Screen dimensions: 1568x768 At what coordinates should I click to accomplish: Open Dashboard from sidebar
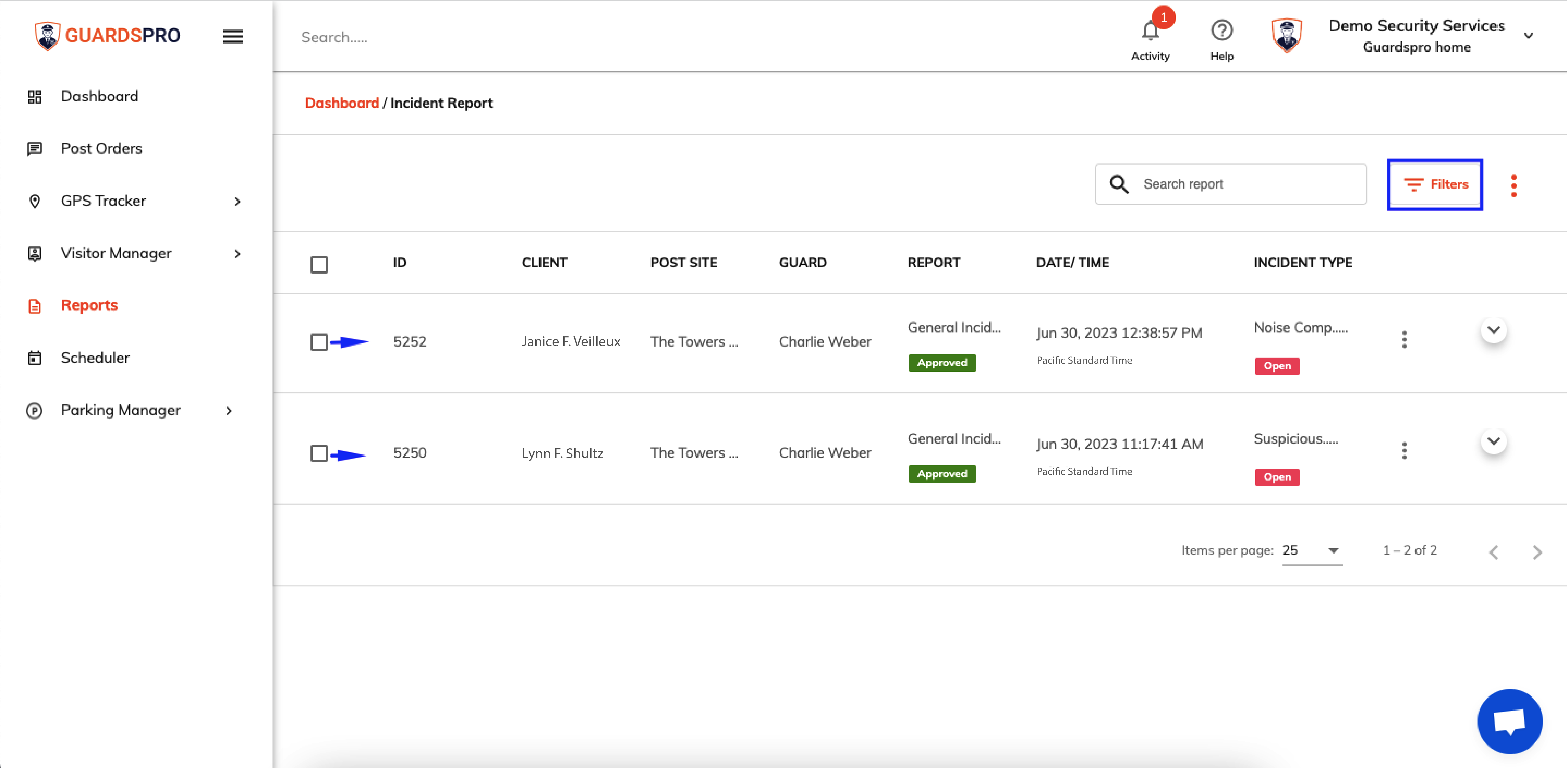pyautogui.click(x=100, y=96)
